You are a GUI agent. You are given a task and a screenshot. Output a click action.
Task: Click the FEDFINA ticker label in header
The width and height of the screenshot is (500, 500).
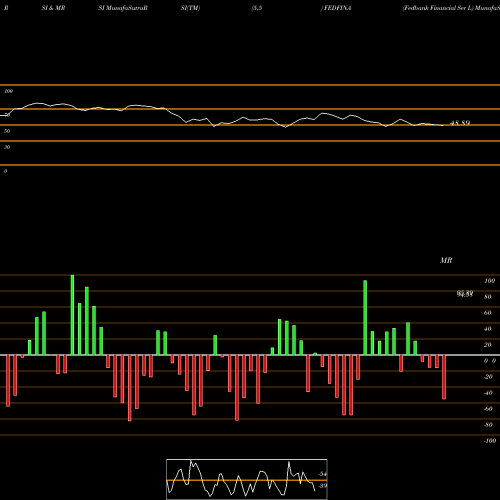click(337, 8)
